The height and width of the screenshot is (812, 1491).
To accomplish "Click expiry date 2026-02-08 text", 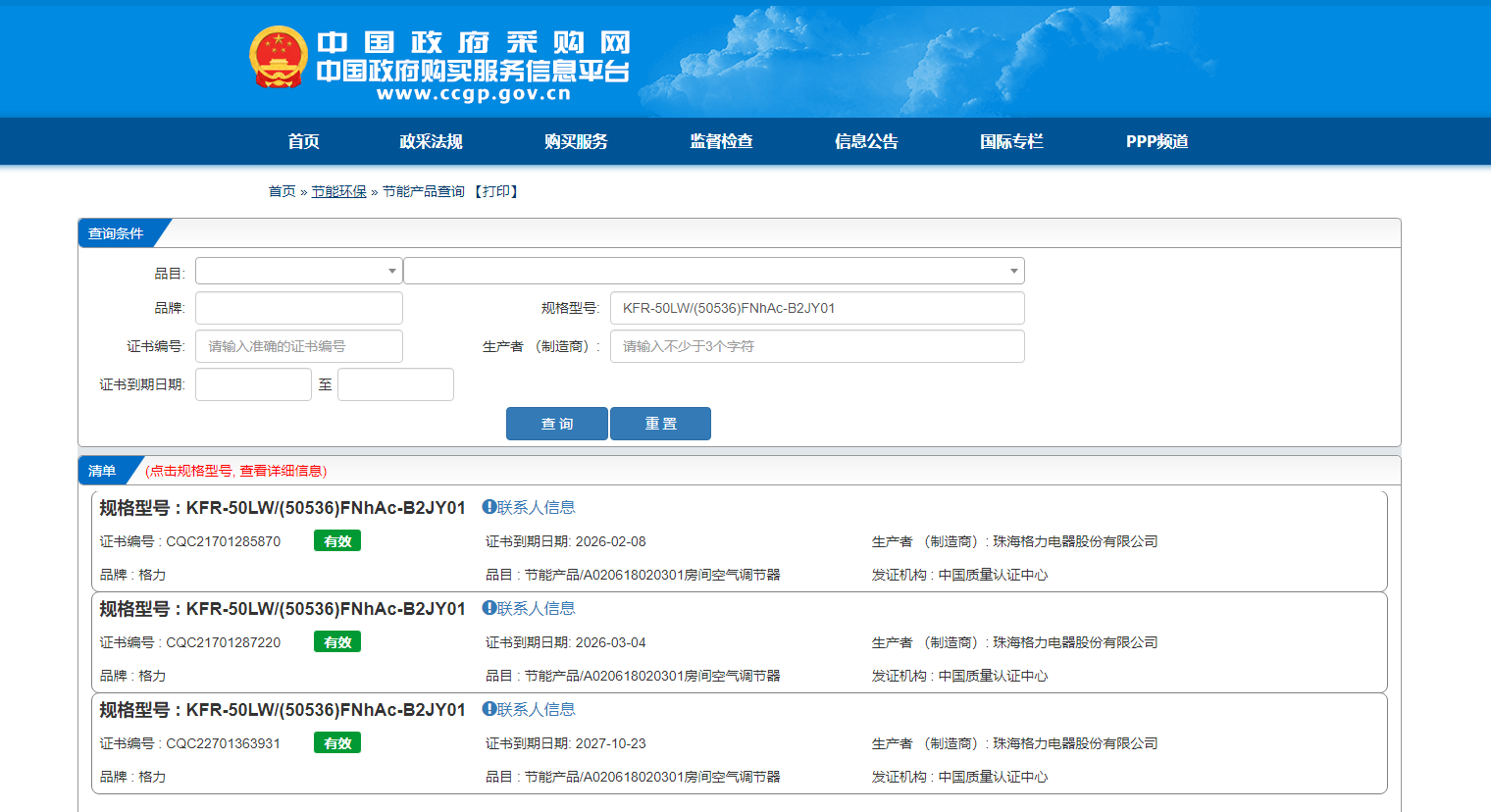I will coord(610,541).
